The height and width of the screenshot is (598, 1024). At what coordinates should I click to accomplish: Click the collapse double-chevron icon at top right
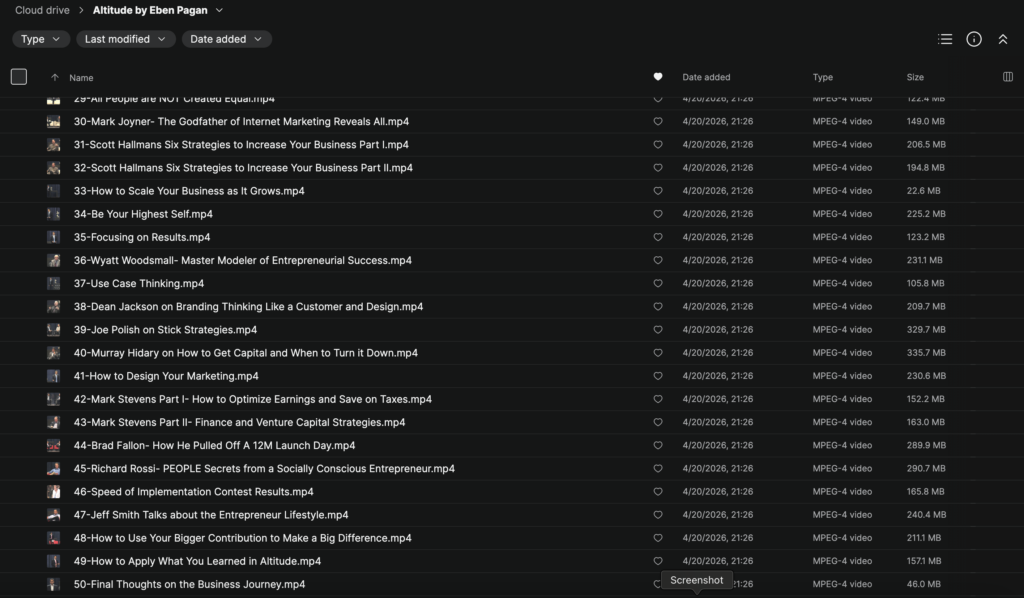(x=1003, y=39)
